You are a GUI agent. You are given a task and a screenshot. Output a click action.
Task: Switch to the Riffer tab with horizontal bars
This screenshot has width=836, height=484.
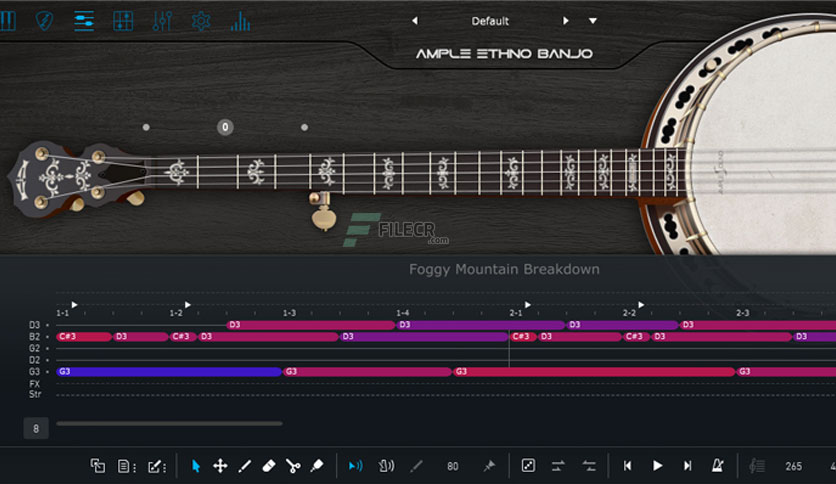click(84, 21)
